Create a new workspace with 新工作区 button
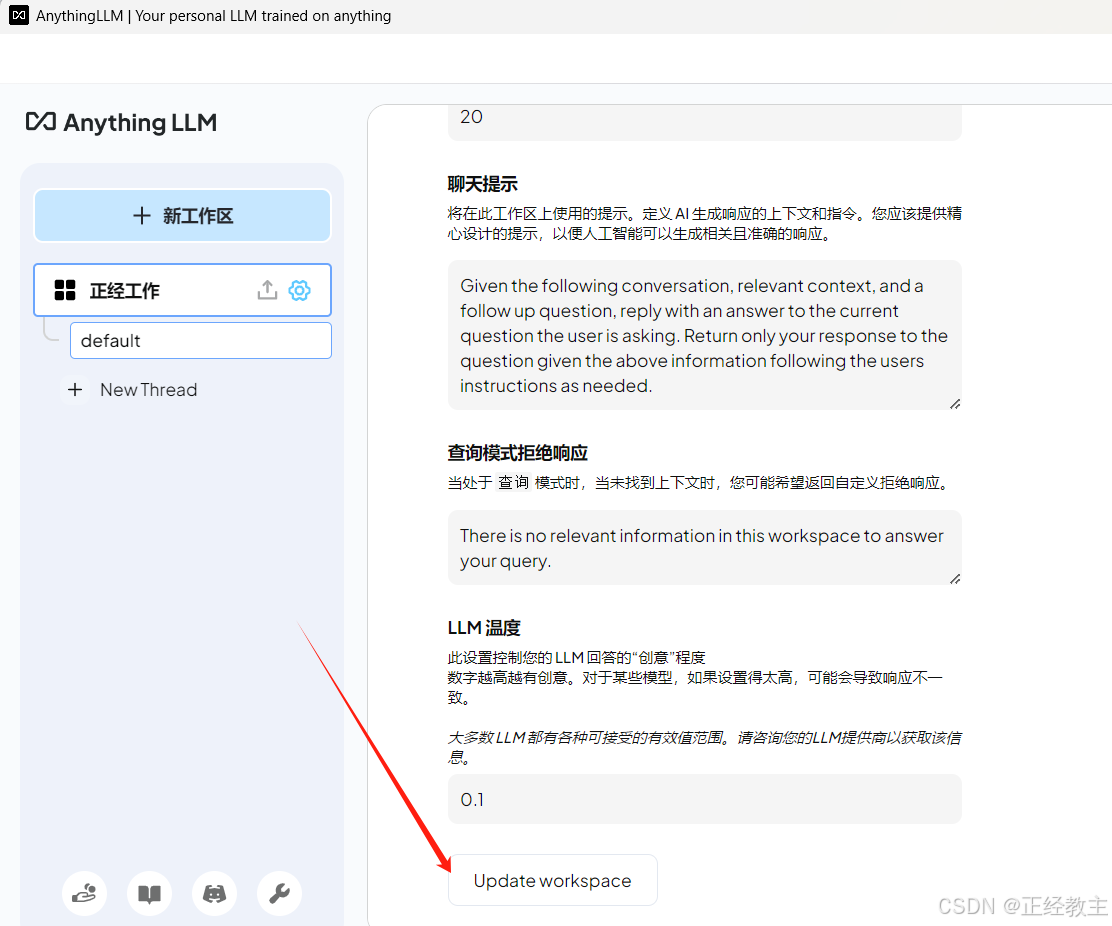 (182, 216)
